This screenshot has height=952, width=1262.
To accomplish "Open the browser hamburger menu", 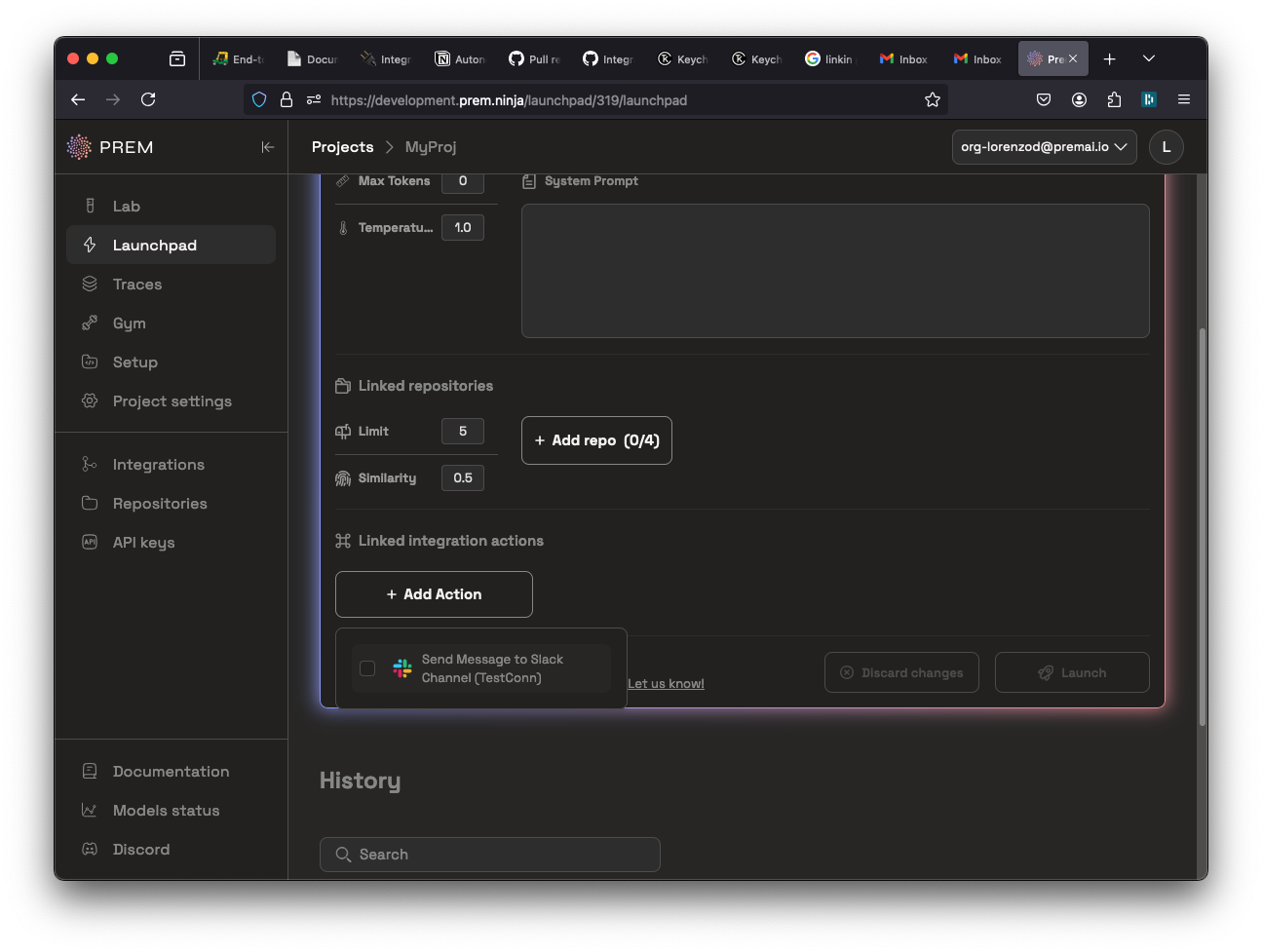I will coord(1184,99).
